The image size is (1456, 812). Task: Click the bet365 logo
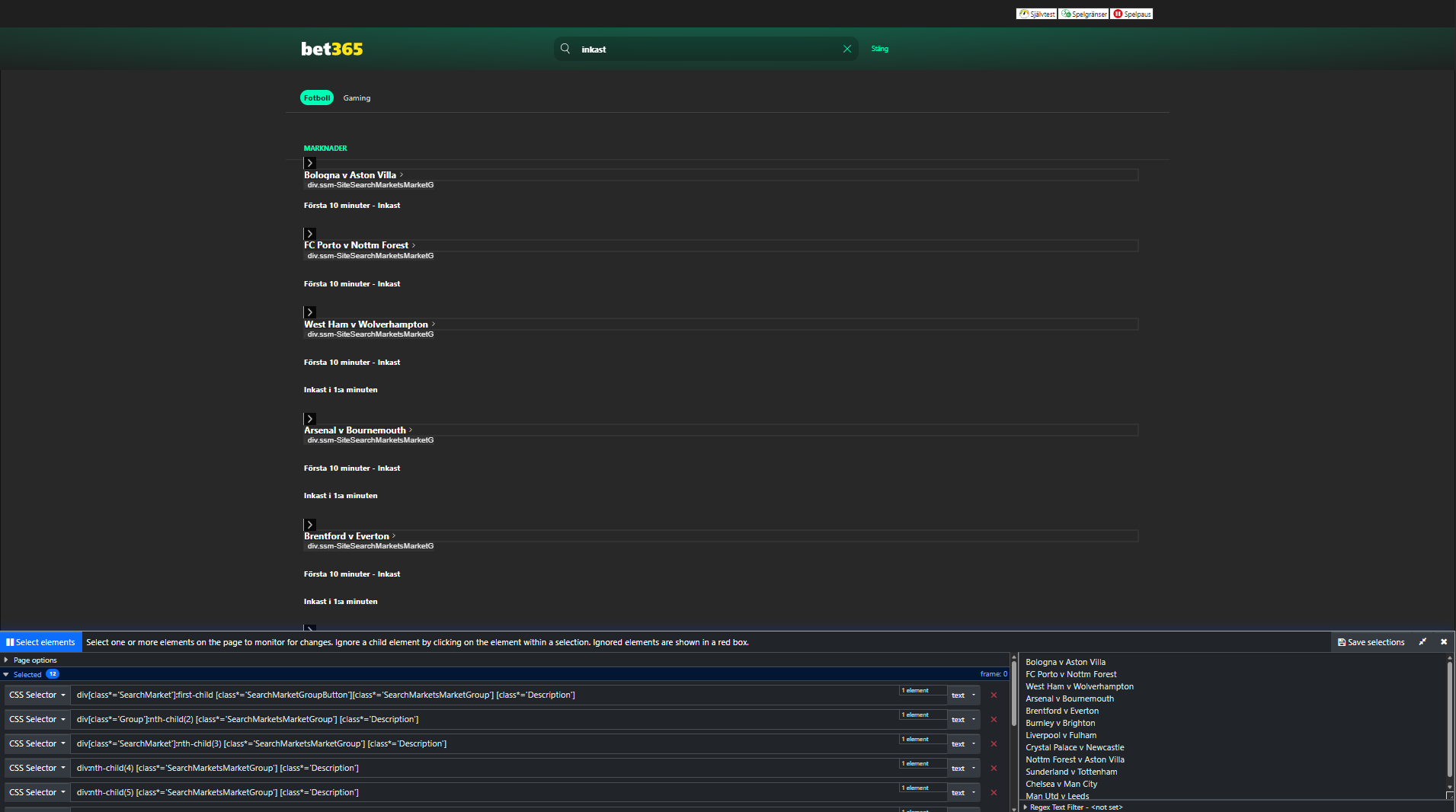coord(331,49)
